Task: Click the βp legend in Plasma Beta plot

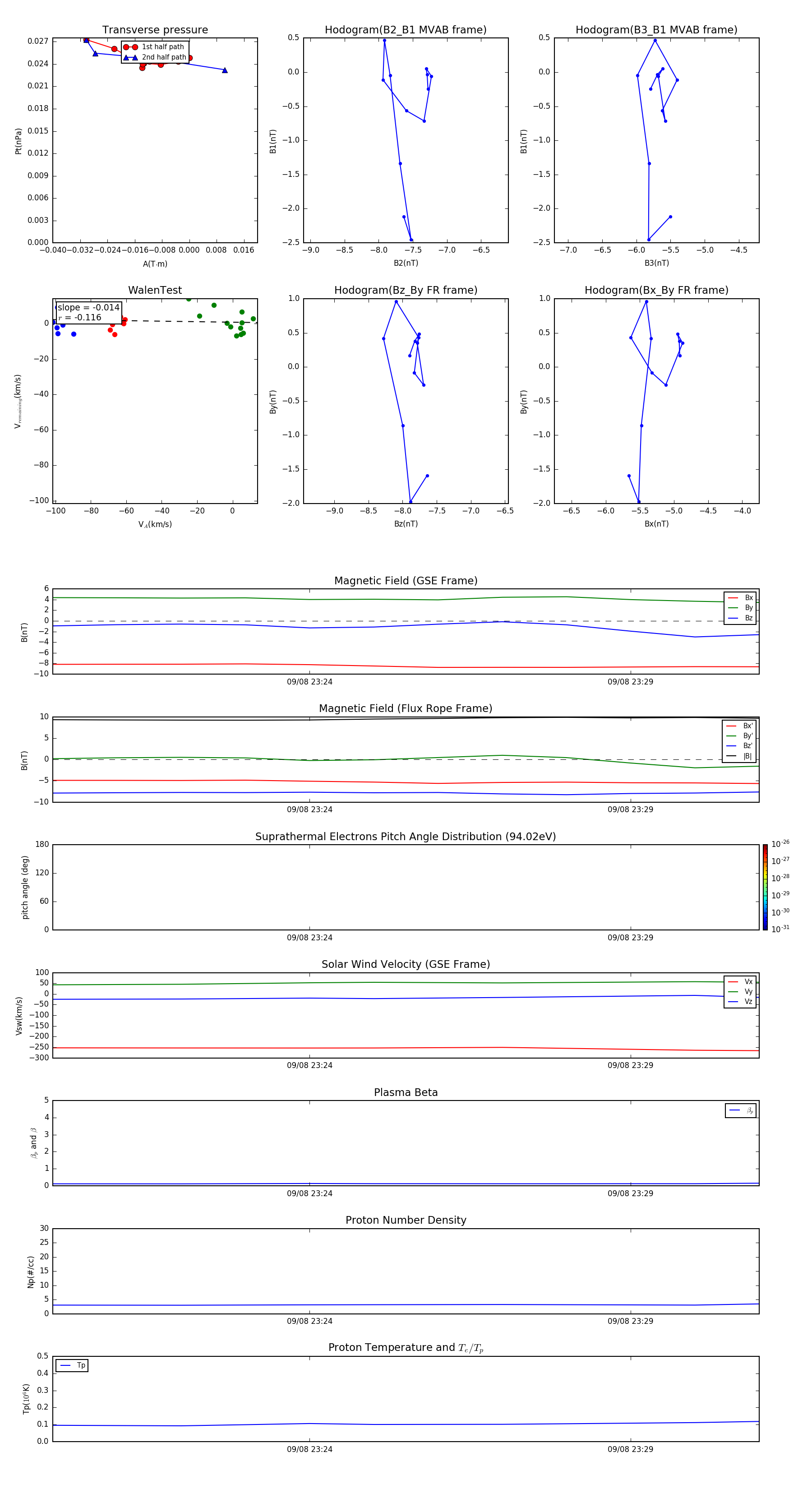Action: [740, 1110]
